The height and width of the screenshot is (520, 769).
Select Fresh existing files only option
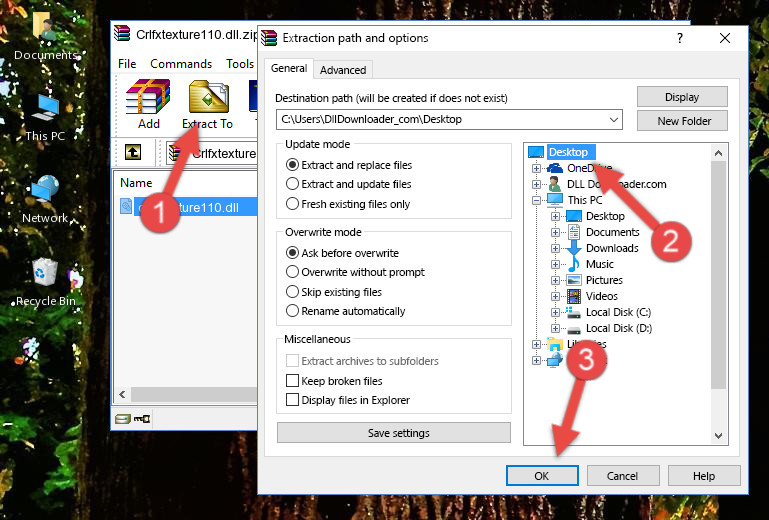(x=292, y=204)
